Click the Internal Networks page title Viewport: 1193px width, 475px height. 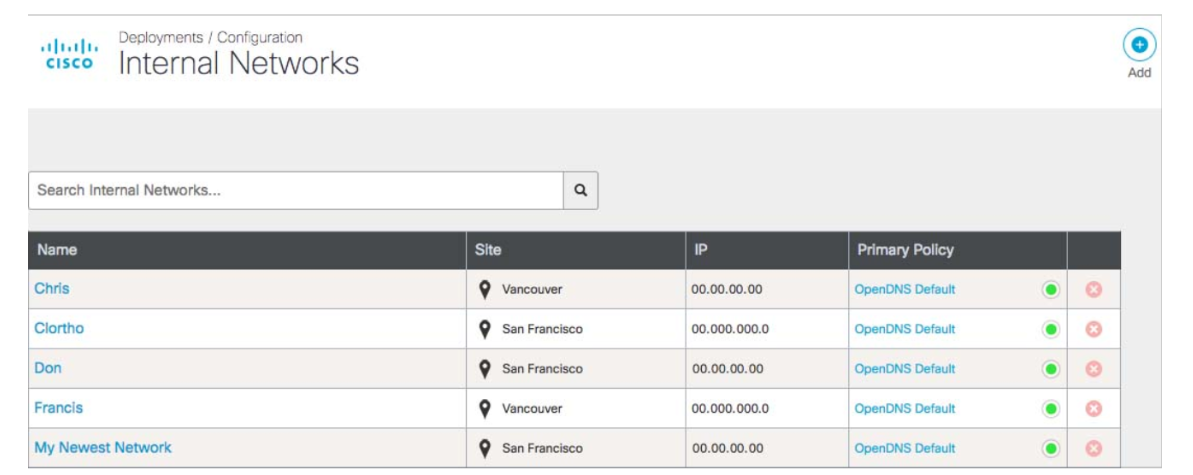(239, 64)
